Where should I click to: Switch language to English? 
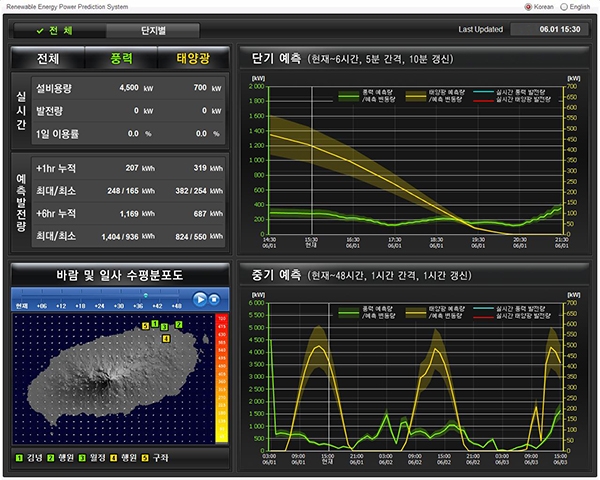pyautogui.click(x=564, y=6)
